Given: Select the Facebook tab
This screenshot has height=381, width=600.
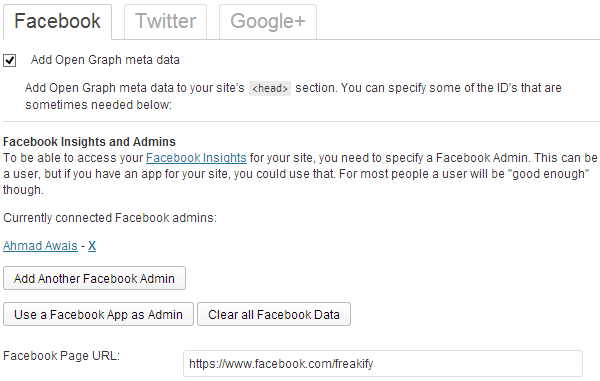Looking at the screenshot, I should [x=57, y=22].
